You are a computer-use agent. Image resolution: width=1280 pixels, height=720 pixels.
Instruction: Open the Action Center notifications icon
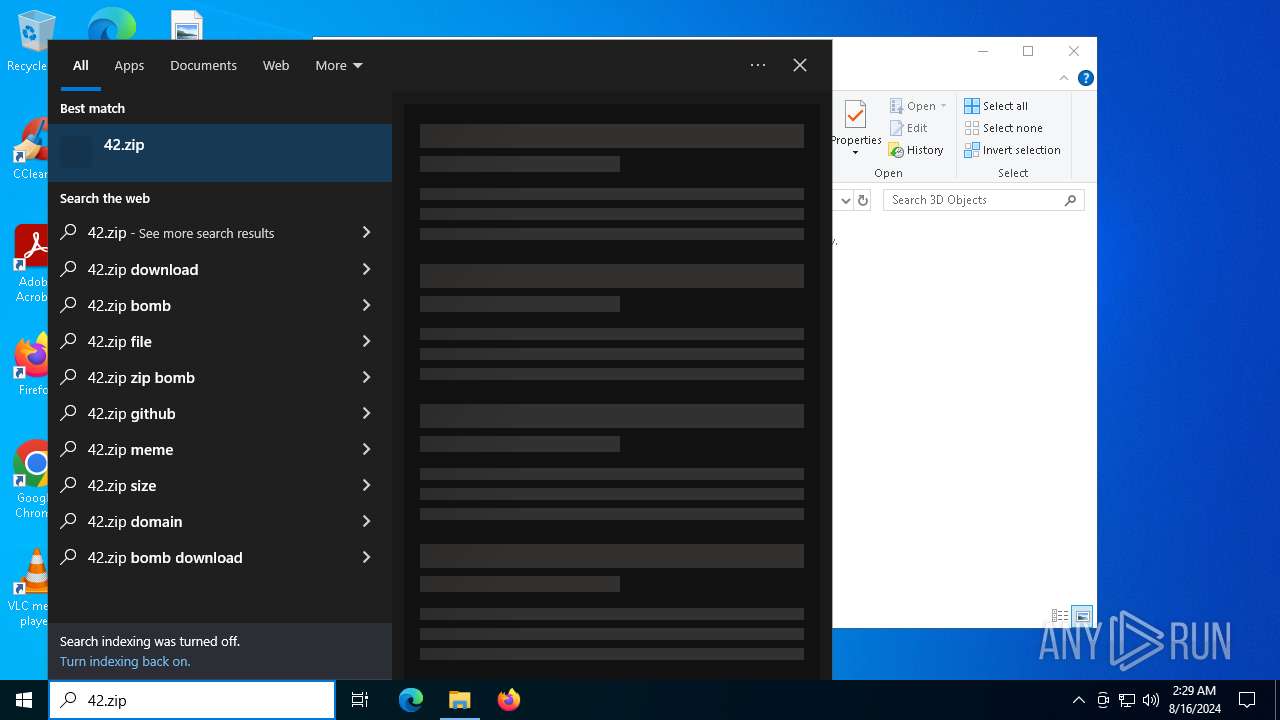coord(1247,700)
